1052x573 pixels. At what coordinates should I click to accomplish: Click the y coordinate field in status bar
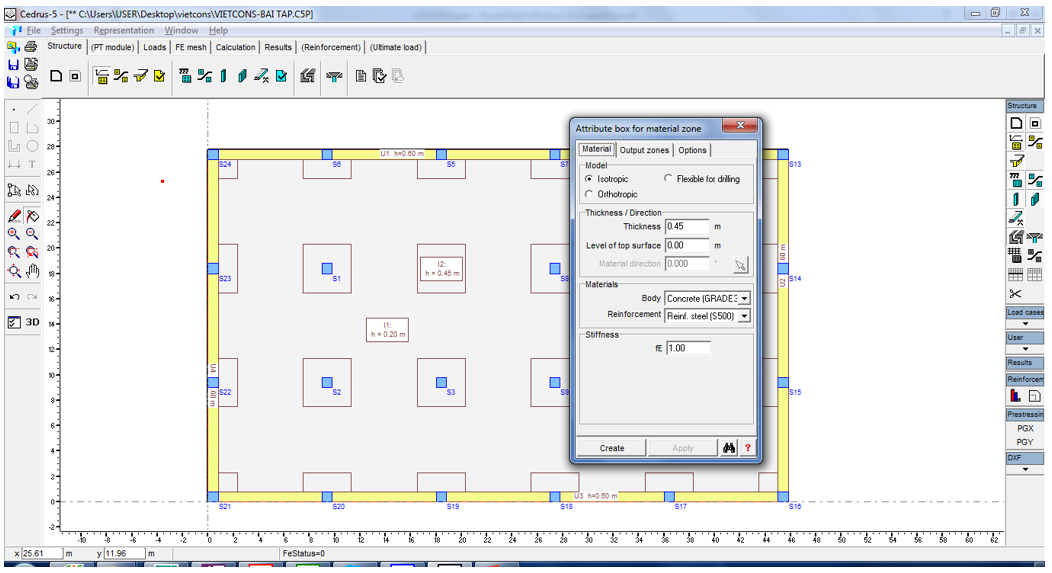(x=125, y=554)
